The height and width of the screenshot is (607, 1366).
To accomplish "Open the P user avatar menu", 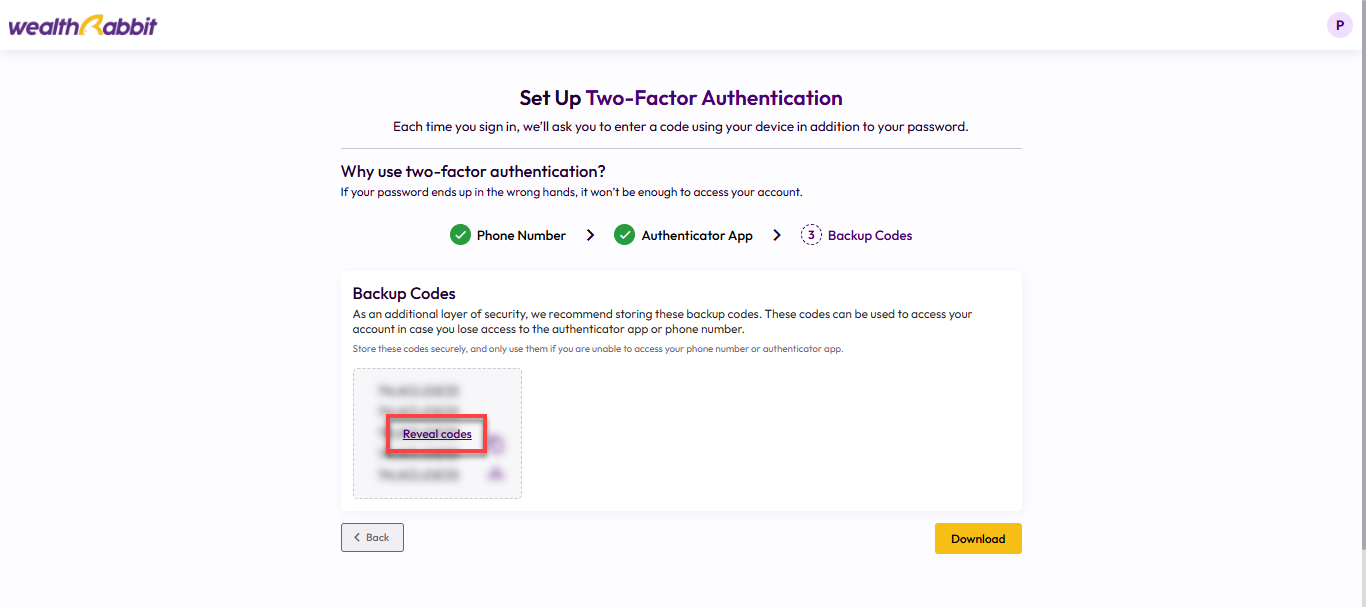I will (1340, 25).
